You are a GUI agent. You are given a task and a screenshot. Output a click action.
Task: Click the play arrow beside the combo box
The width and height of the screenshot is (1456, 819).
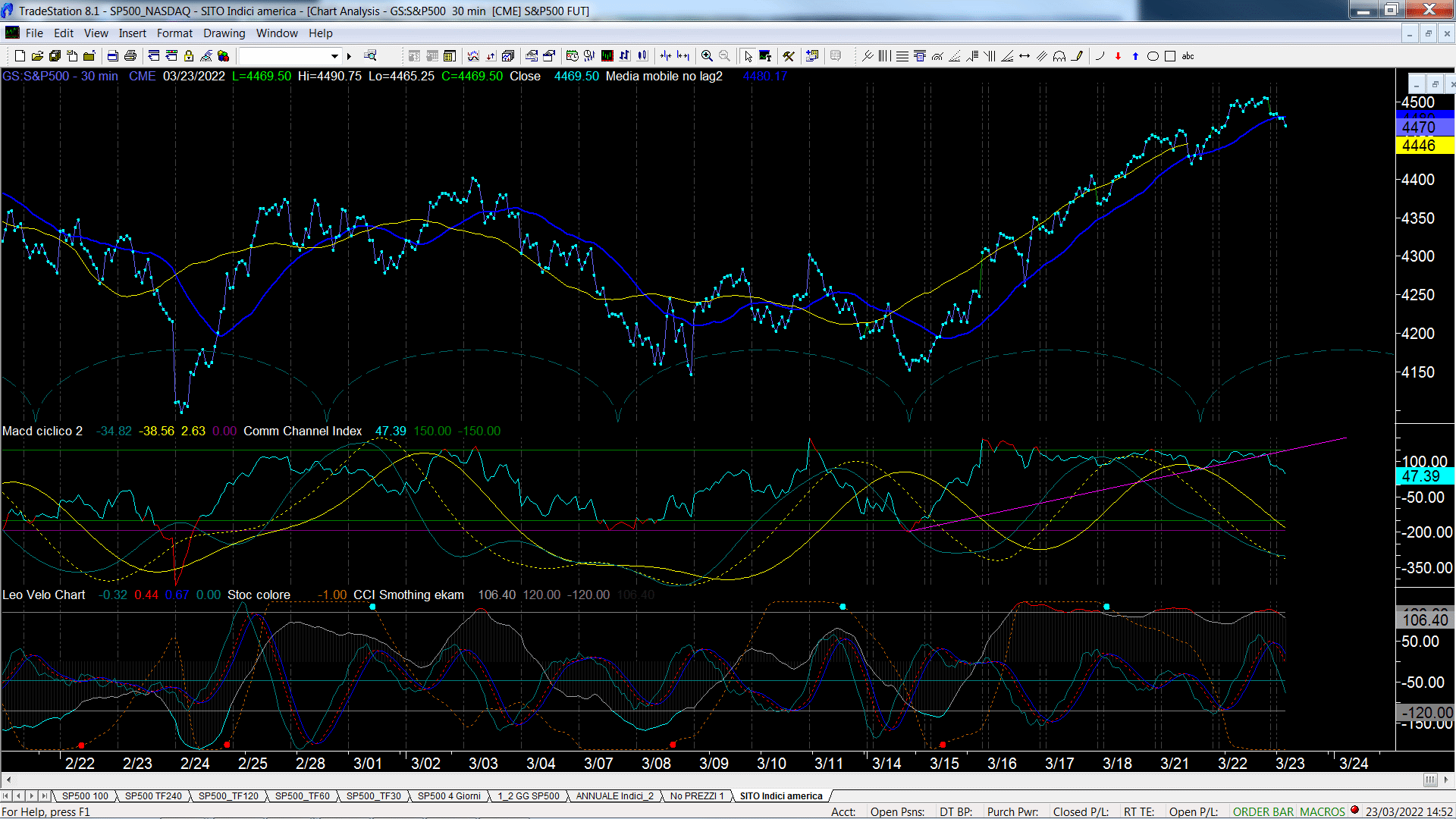point(349,56)
